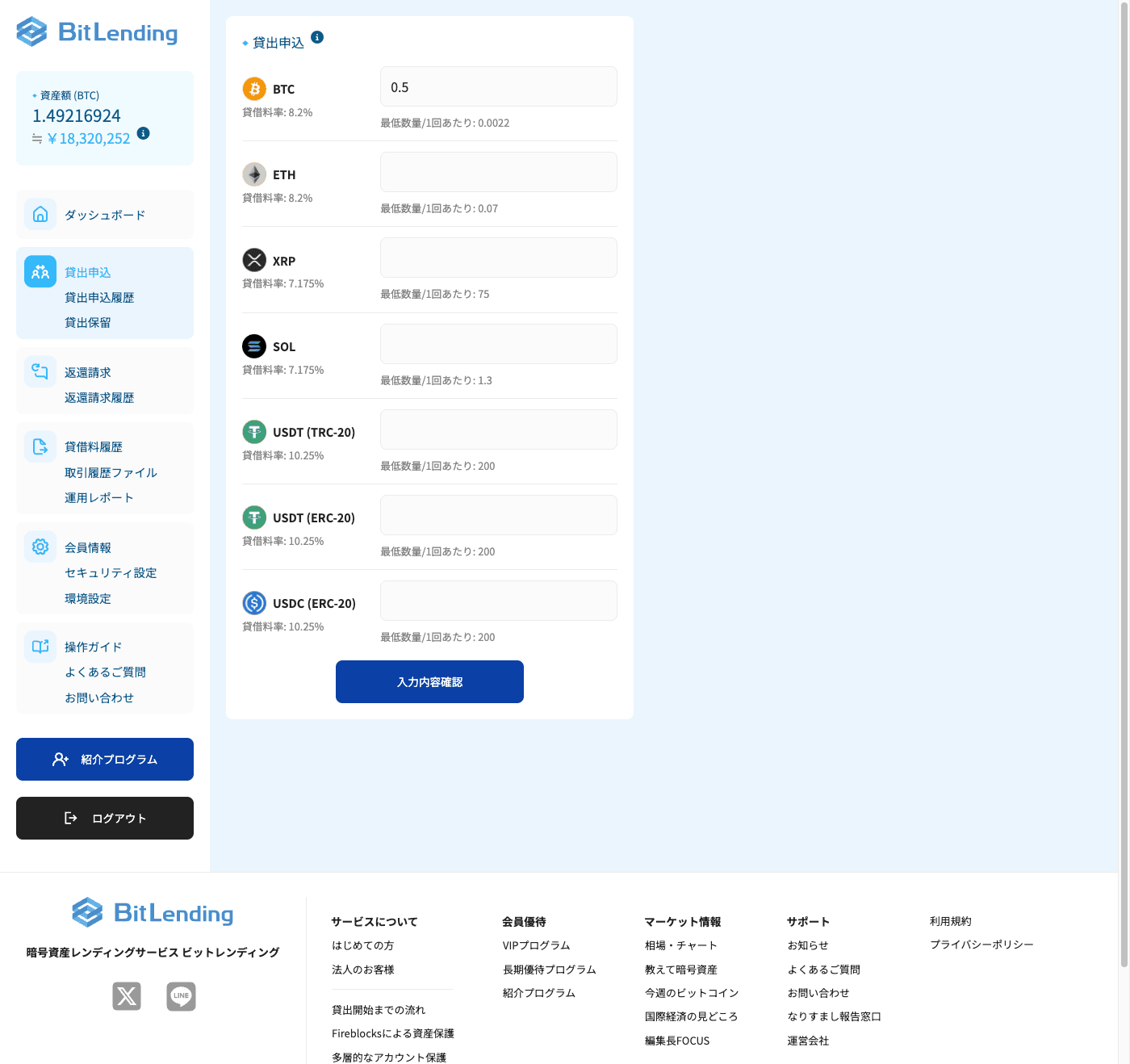Click the USDT (TRC-20) coin icon

click(x=254, y=432)
